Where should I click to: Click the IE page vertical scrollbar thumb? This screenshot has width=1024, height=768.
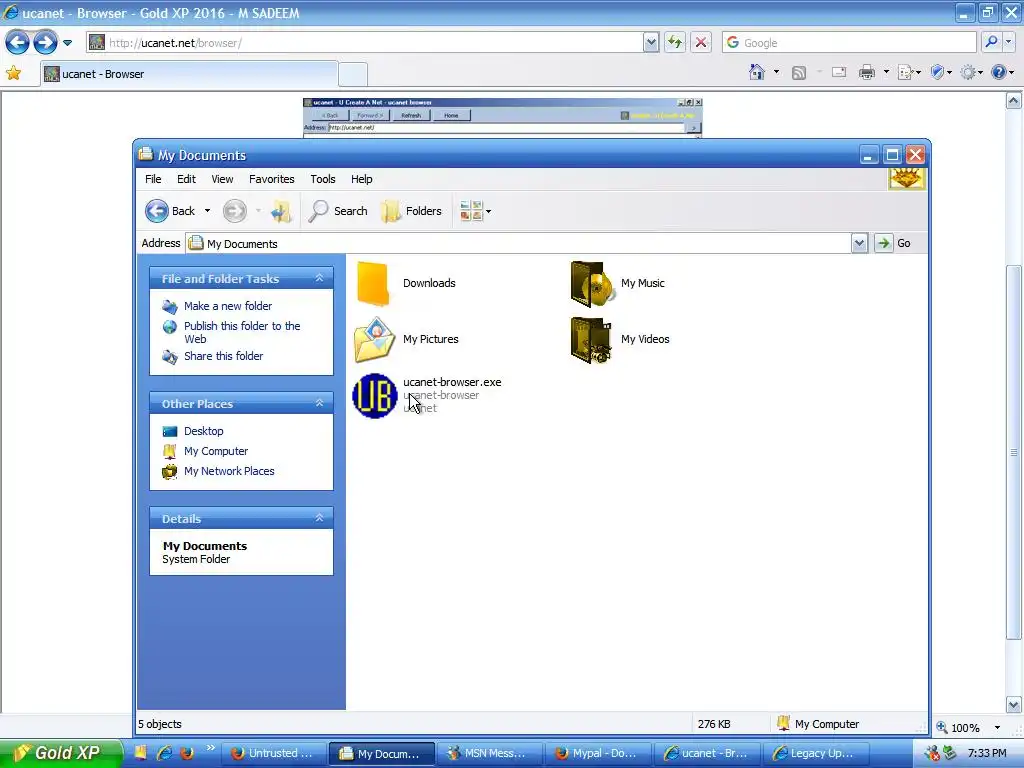tap(1014, 452)
